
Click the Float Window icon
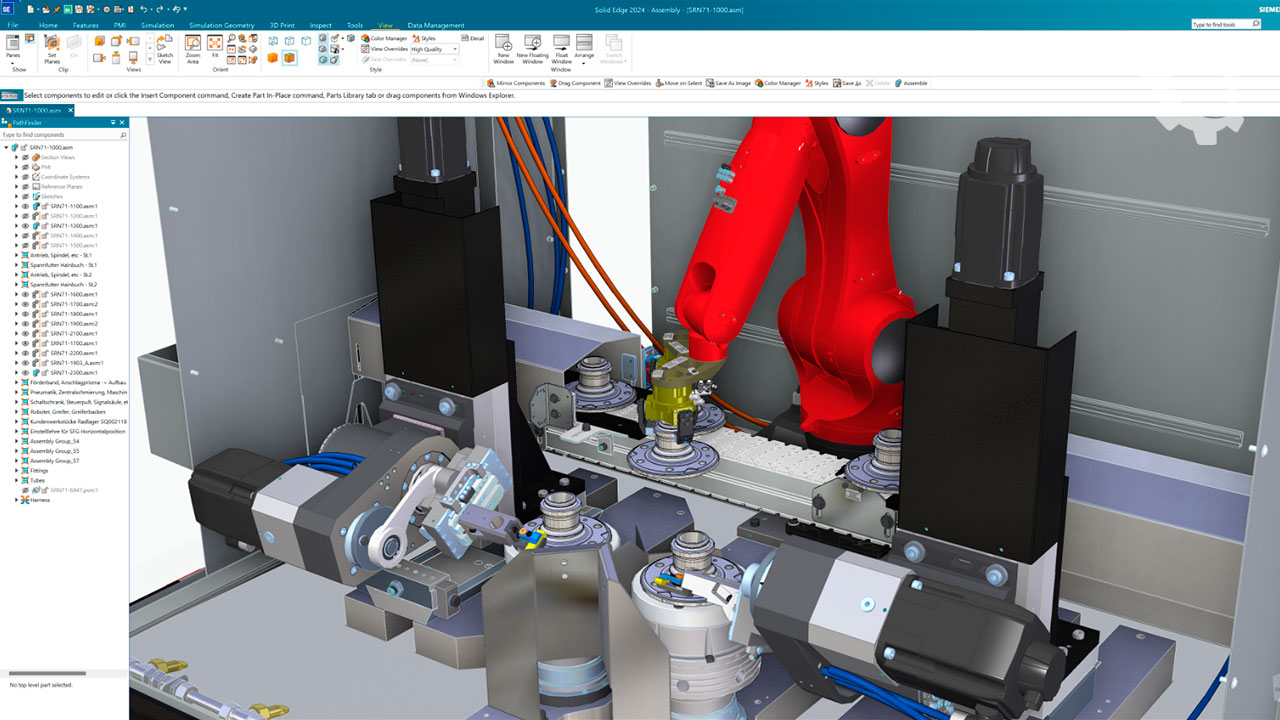[561, 50]
